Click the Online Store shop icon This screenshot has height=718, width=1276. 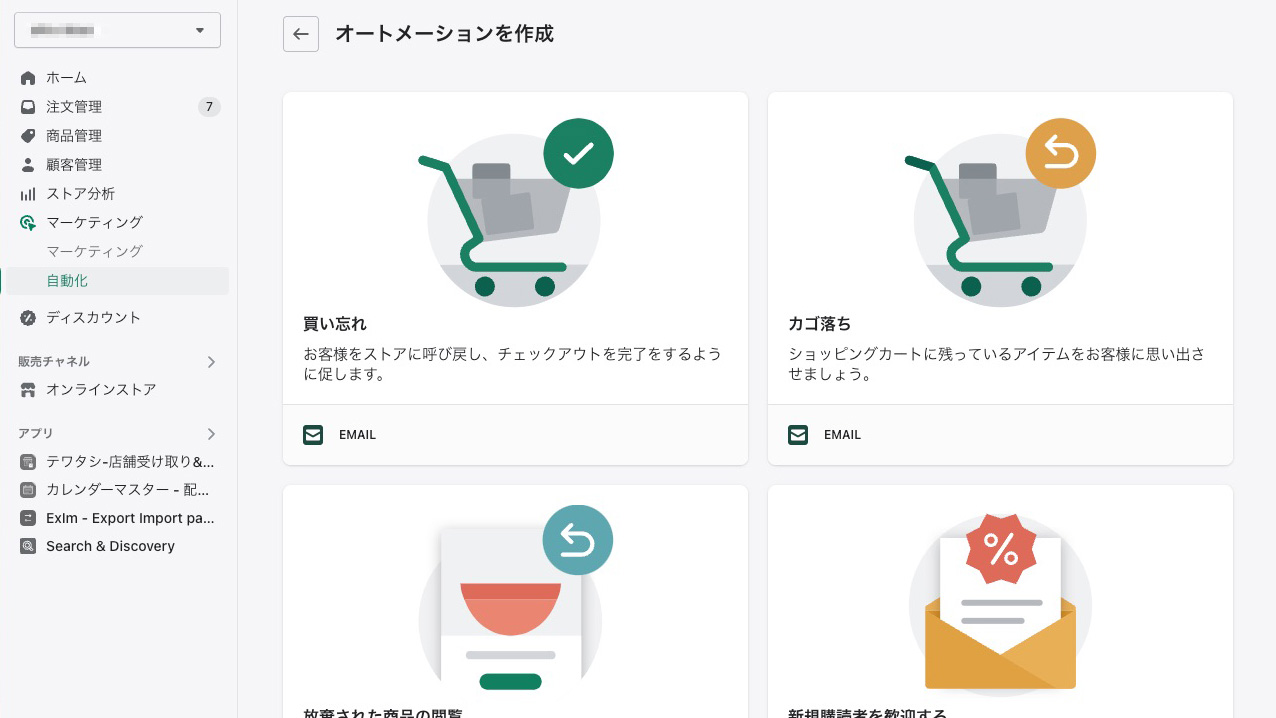point(28,390)
